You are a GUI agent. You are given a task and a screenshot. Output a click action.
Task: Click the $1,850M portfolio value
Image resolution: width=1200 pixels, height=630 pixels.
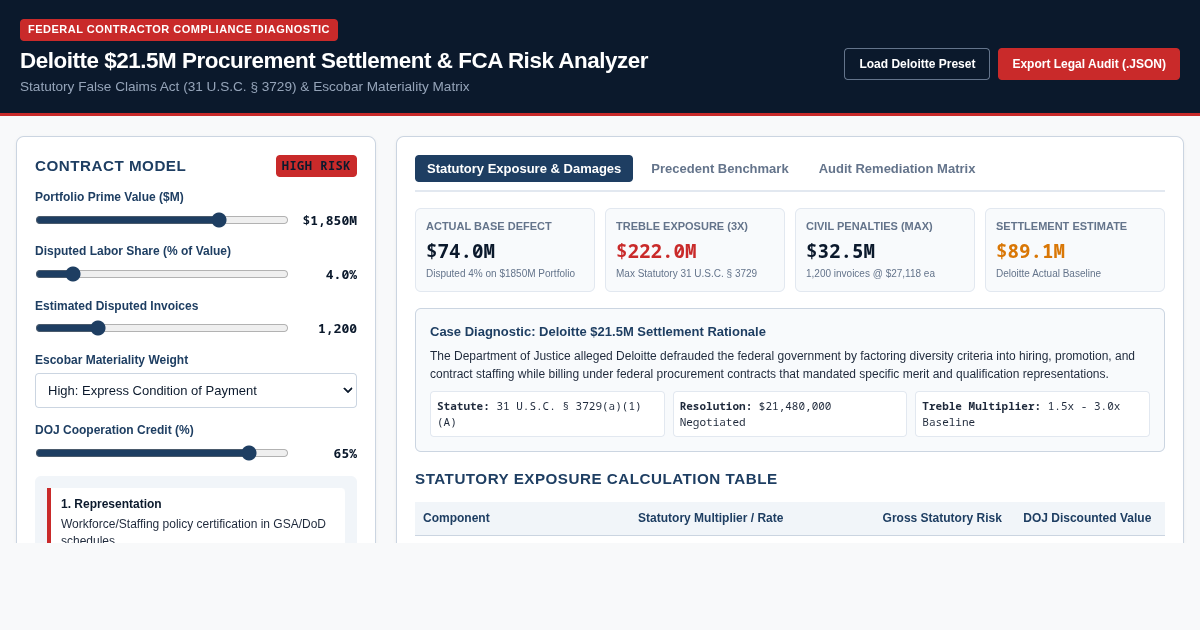[x=329, y=220]
